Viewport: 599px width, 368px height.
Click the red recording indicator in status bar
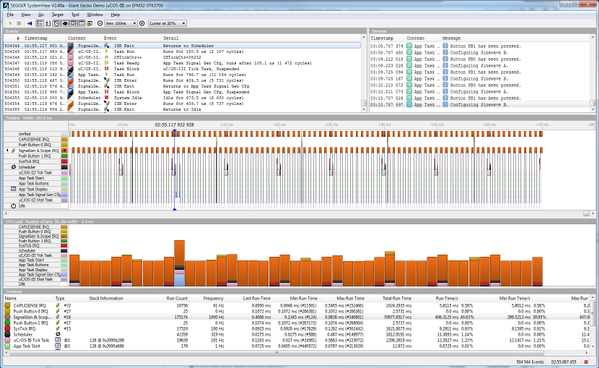[586, 362]
